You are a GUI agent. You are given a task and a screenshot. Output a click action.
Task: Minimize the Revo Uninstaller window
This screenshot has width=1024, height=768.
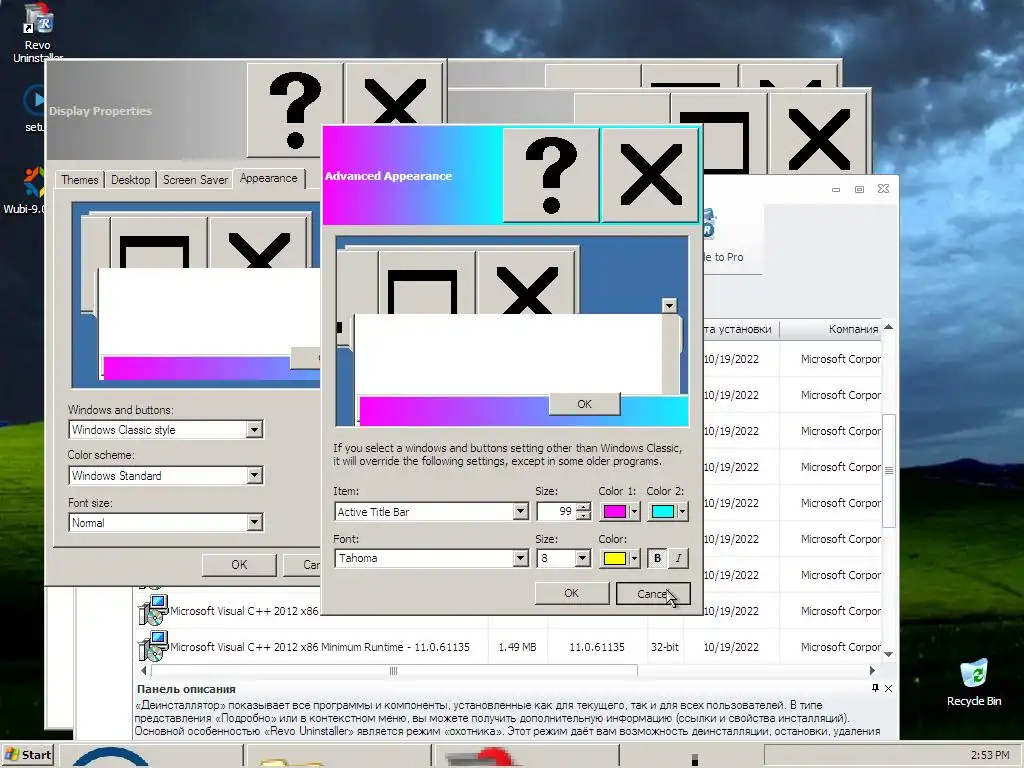836,189
